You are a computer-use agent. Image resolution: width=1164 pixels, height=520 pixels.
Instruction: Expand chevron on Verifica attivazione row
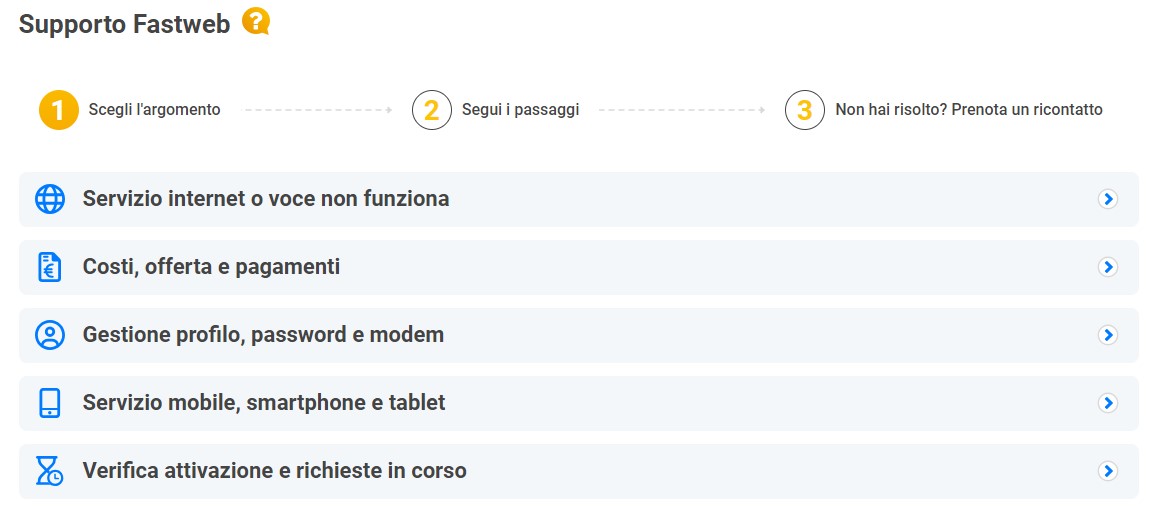(x=1108, y=471)
